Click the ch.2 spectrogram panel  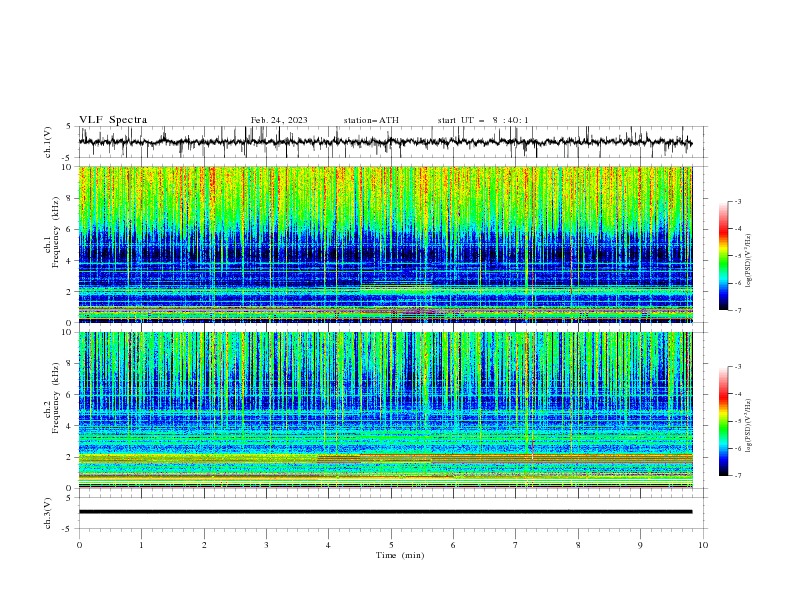coord(385,410)
